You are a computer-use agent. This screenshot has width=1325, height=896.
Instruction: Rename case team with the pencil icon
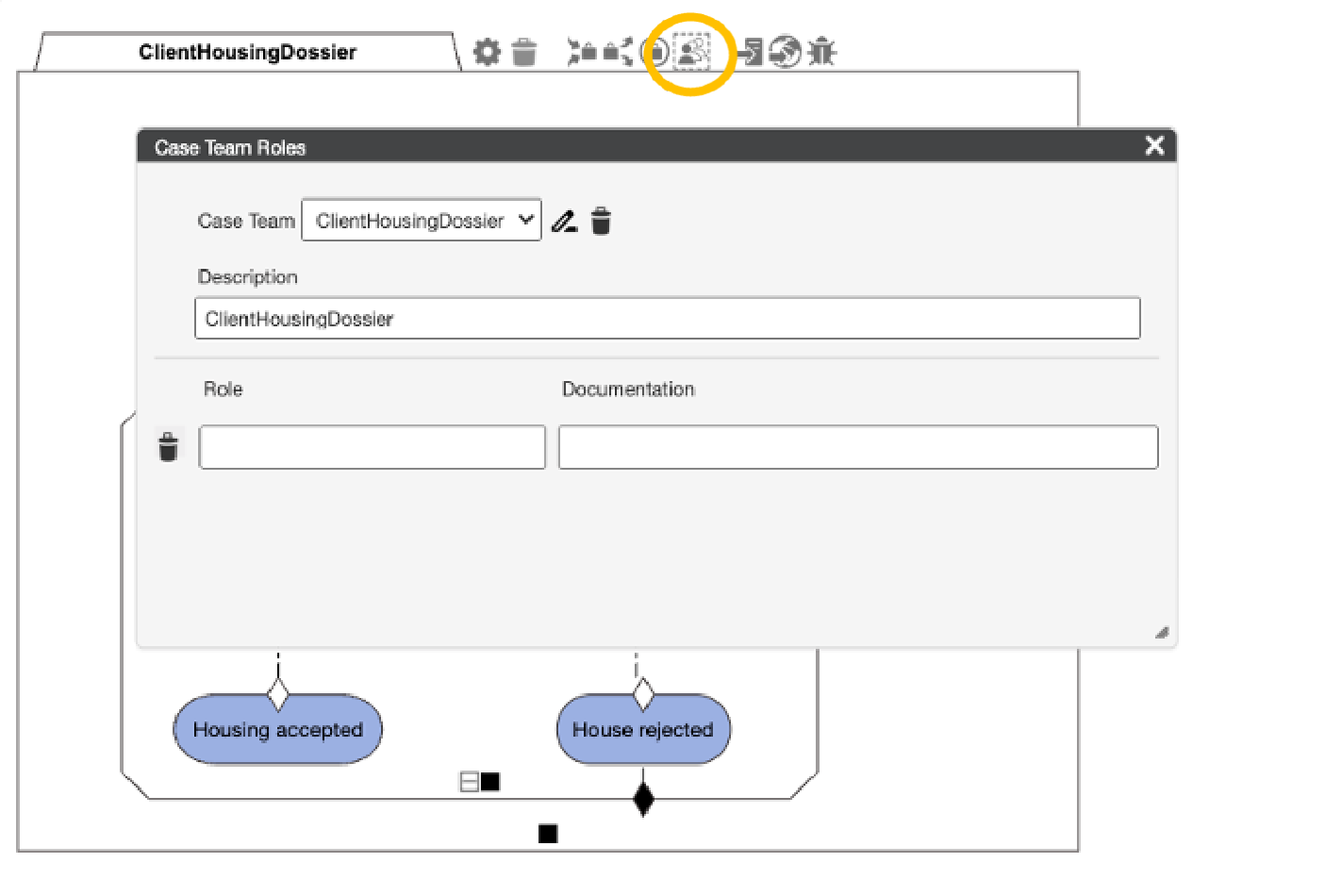(x=564, y=222)
